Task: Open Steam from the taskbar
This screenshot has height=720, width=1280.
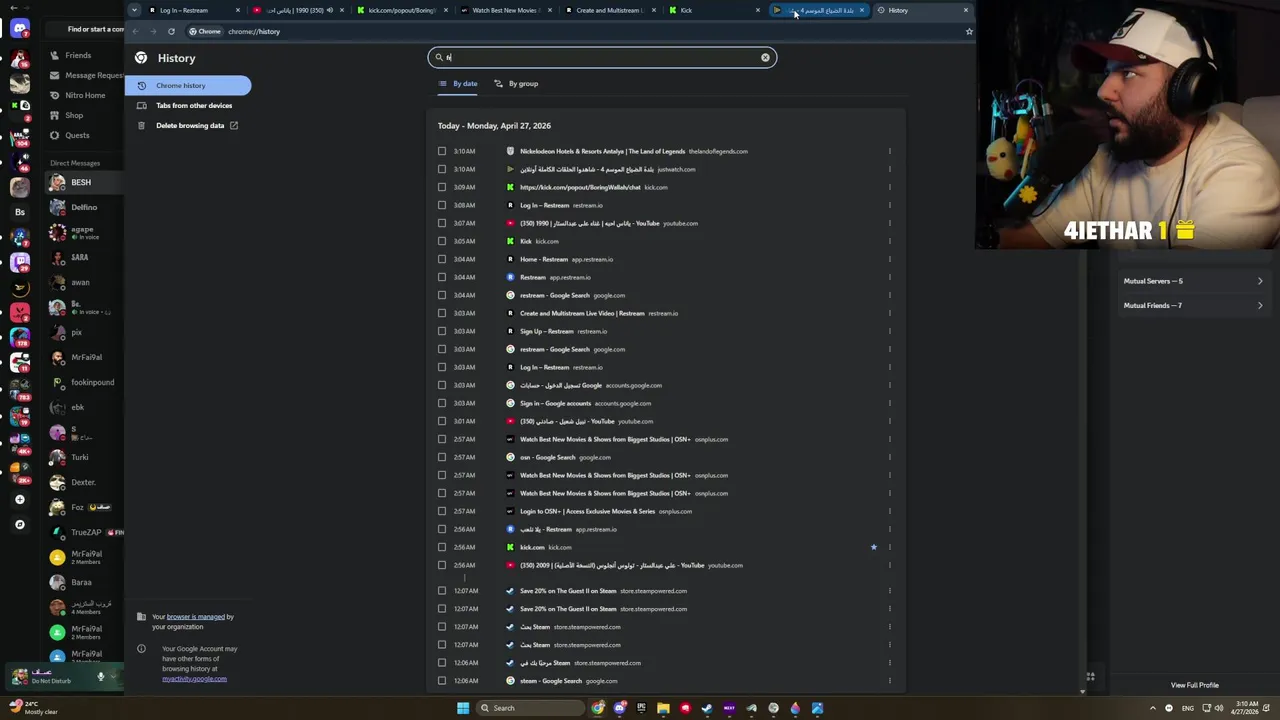Action: (x=707, y=708)
